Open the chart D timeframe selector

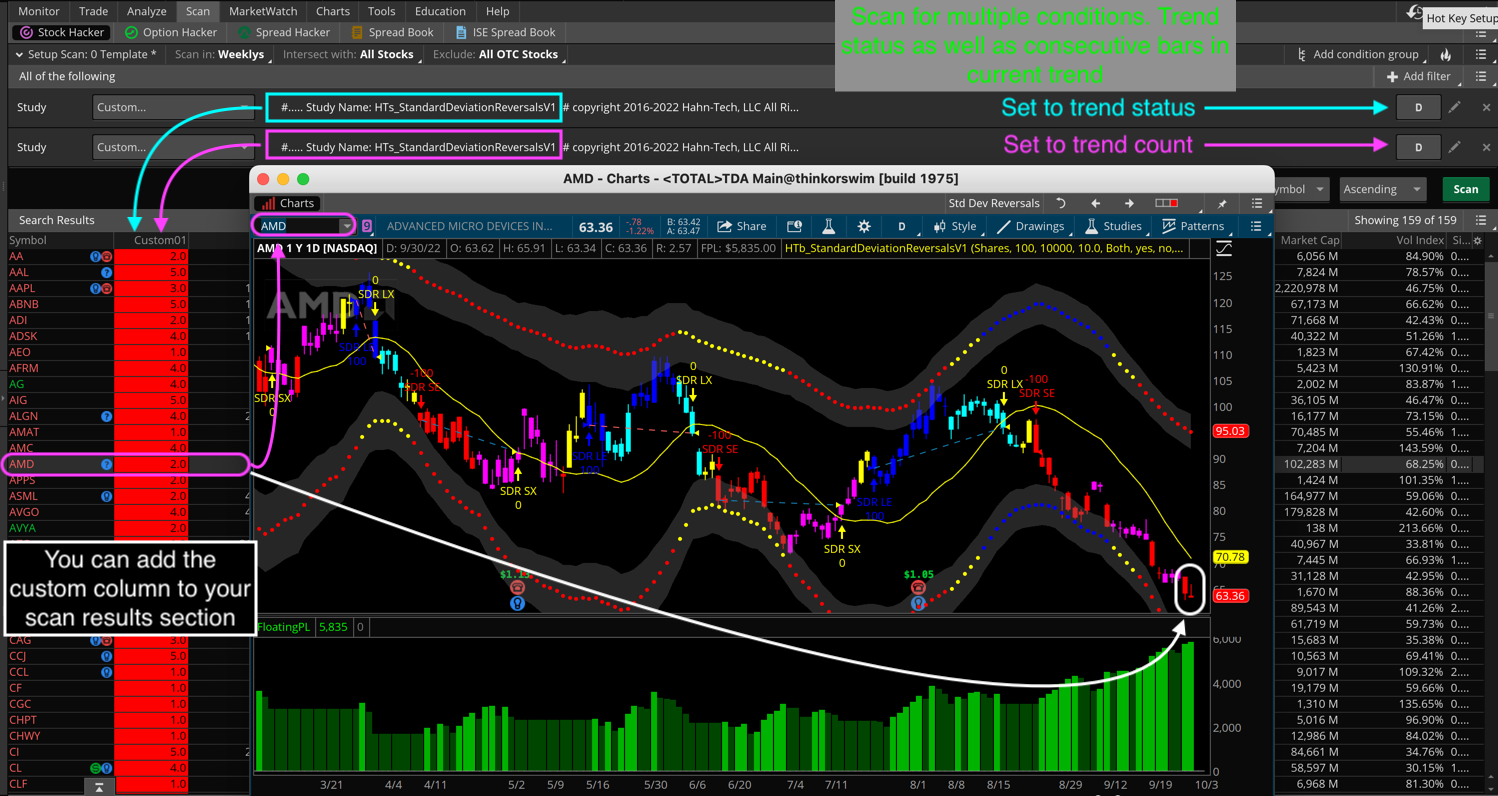901,226
